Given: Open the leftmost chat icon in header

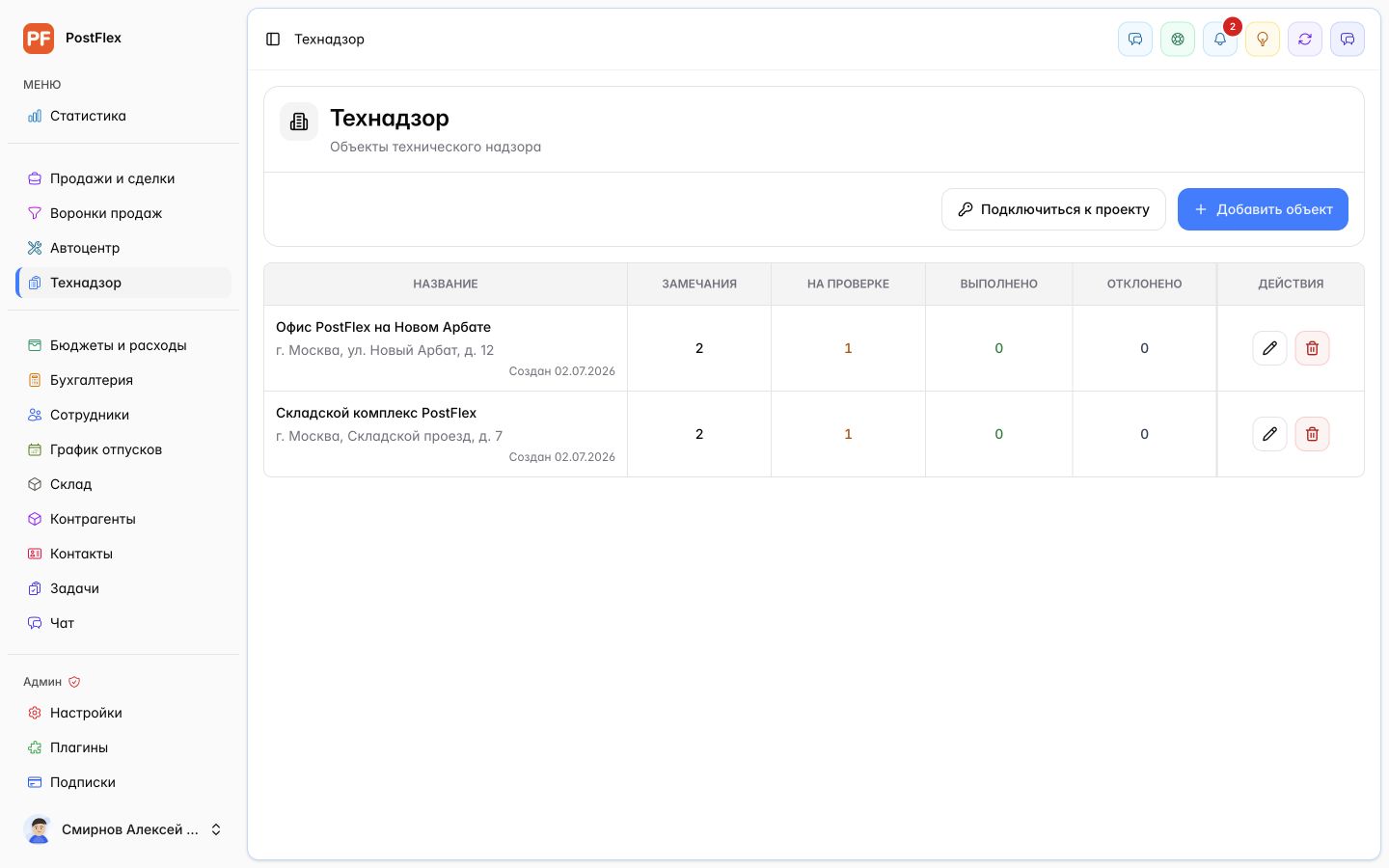Looking at the screenshot, I should point(1135,40).
